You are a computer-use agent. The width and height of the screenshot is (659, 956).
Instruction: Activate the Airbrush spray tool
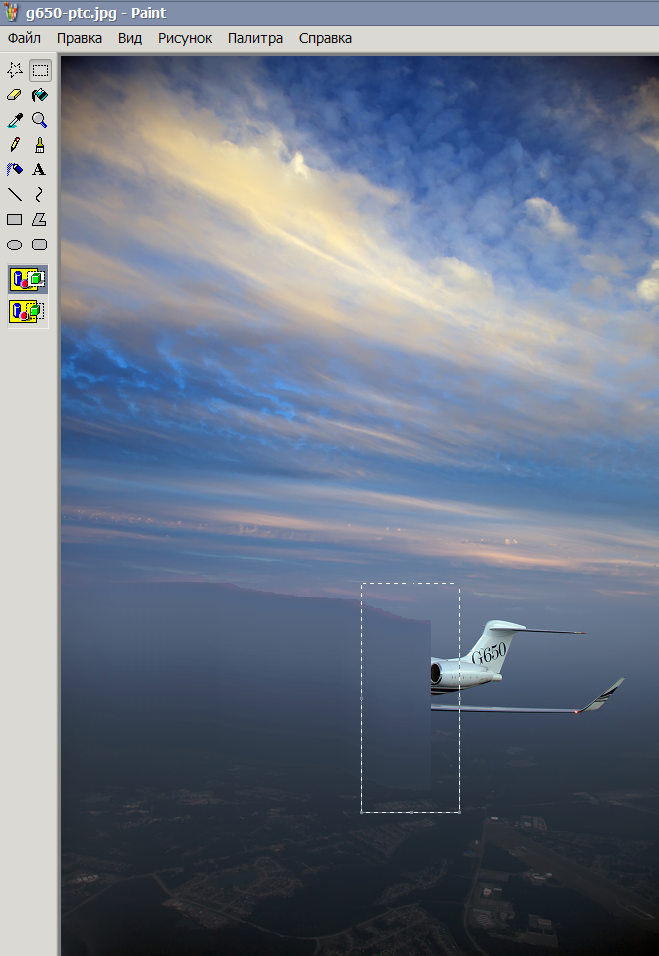click(x=15, y=169)
